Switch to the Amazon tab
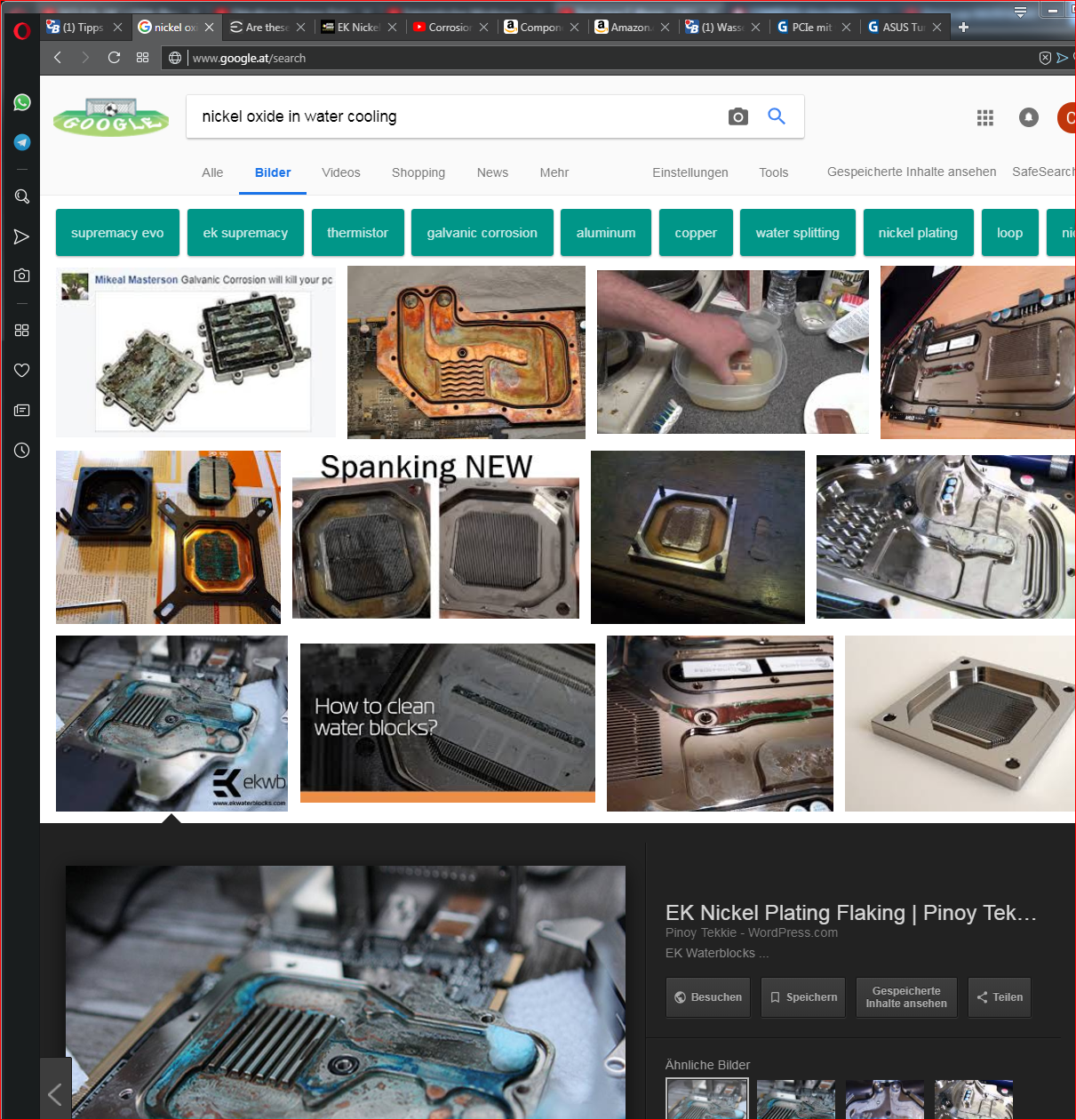 632,27
